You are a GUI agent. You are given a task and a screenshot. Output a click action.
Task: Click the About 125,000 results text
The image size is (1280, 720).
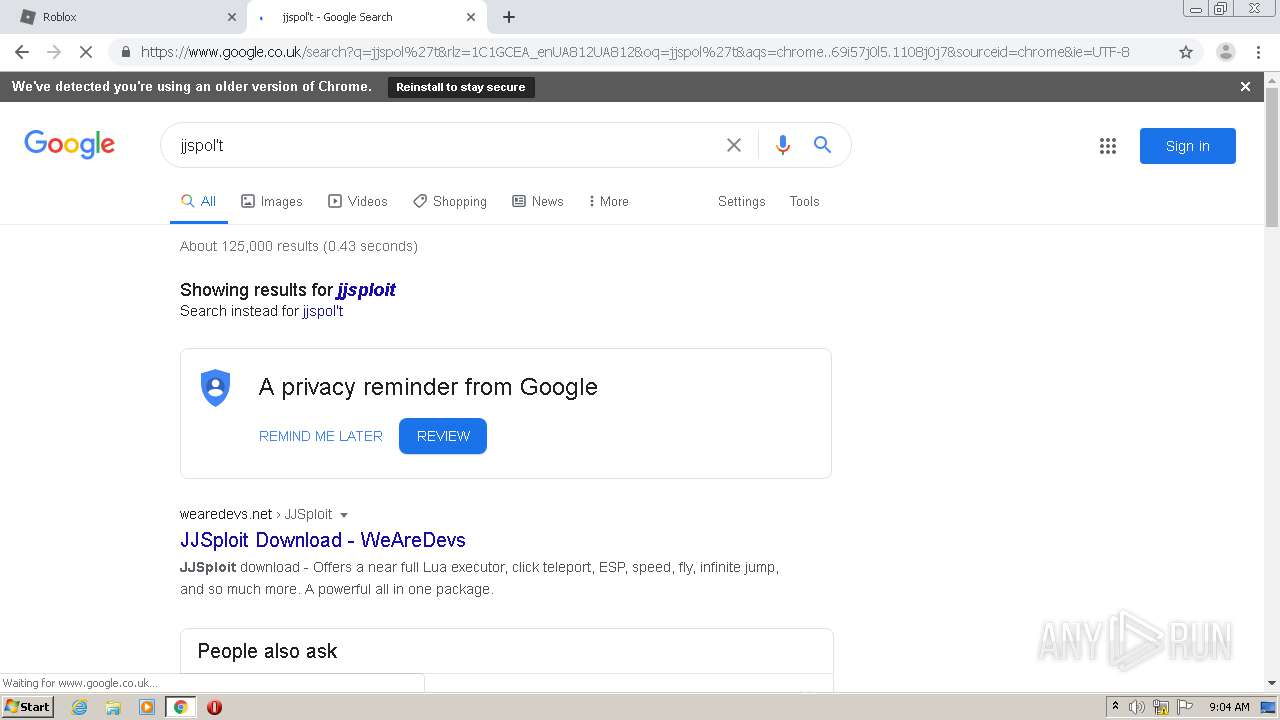299,246
